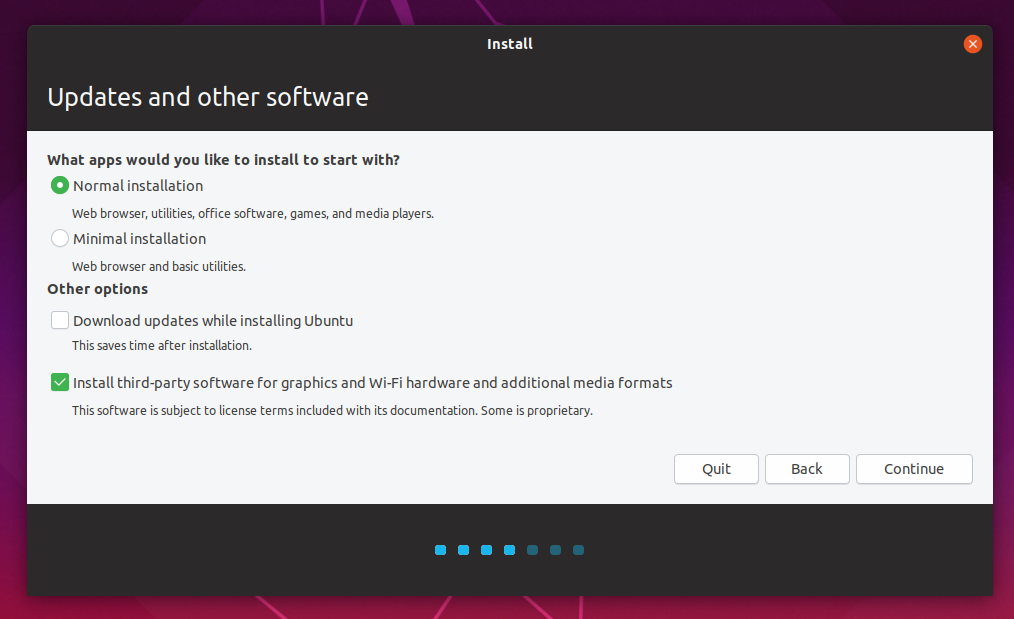Click the first progress indicator dot
Viewport: 1014px width, 619px height.
point(440,549)
